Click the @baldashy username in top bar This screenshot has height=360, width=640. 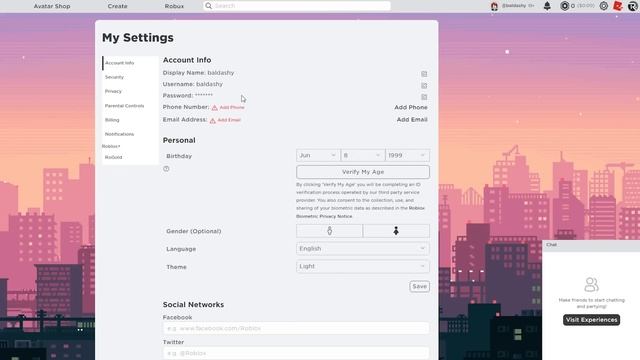pyautogui.click(x=514, y=6)
